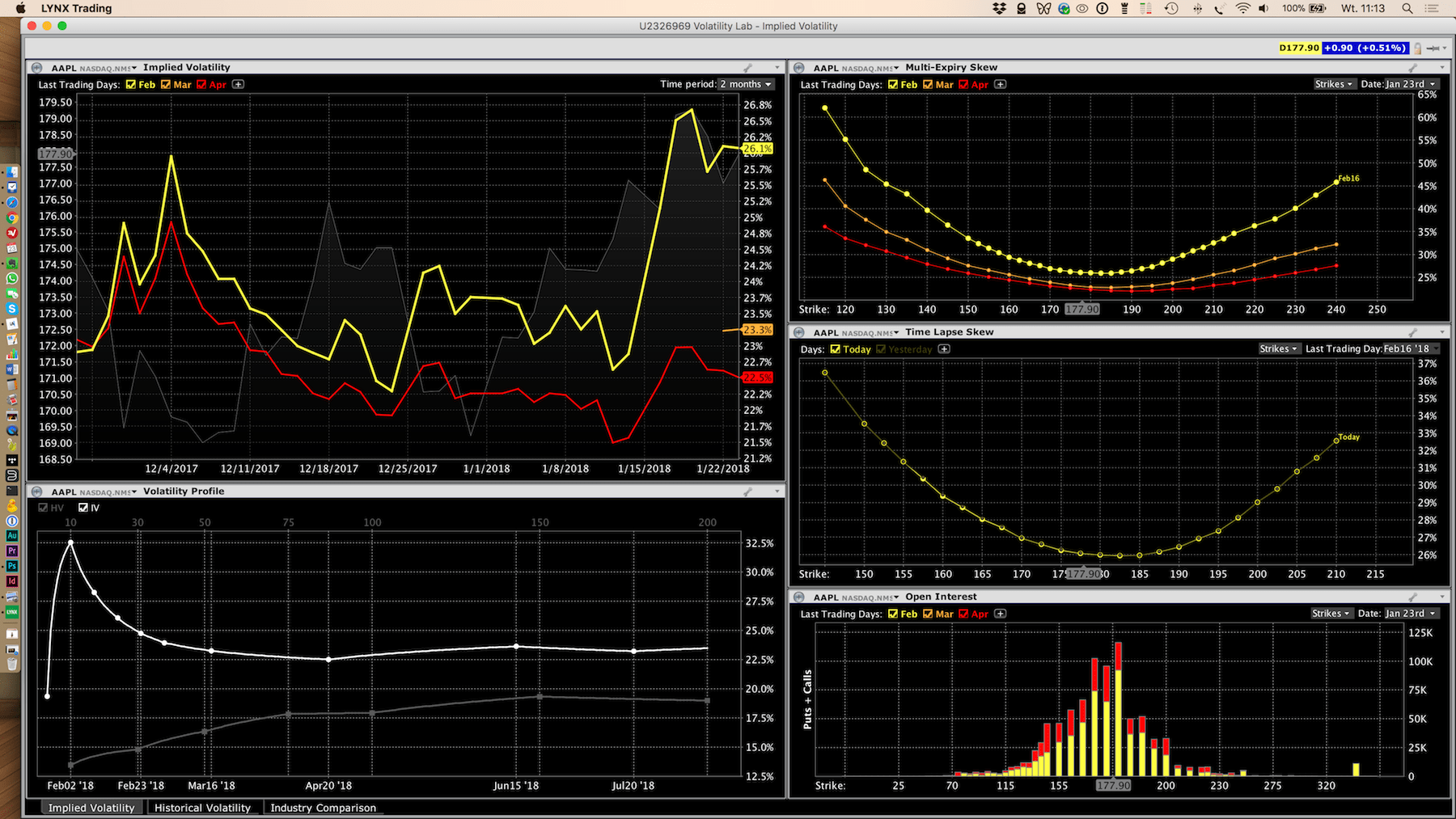The image size is (1456, 819).
Task: Click the add expiry plus icon in Multi-Expiry Skew
Action: (x=1001, y=85)
